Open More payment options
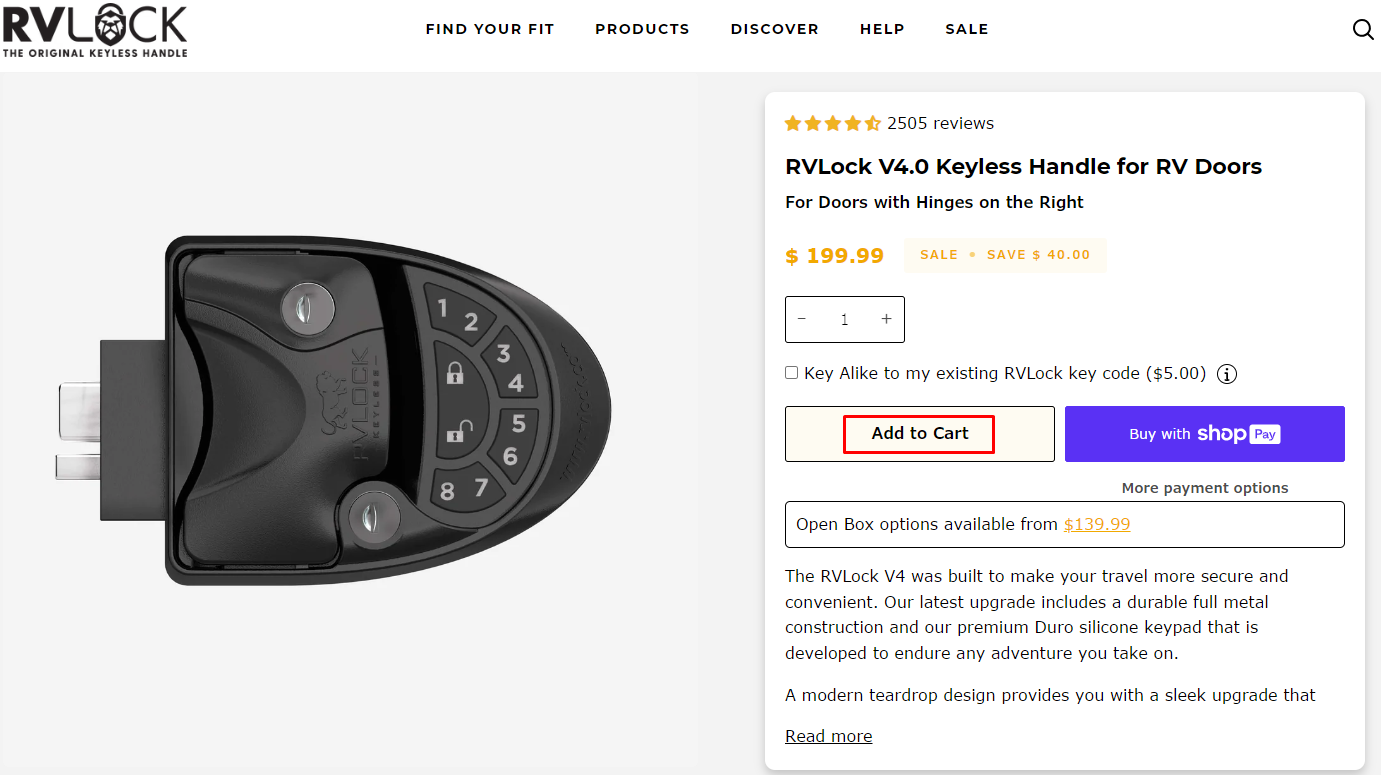Image resolution: width=1381 pixels, height=775 pixels. click(1204, 488)
